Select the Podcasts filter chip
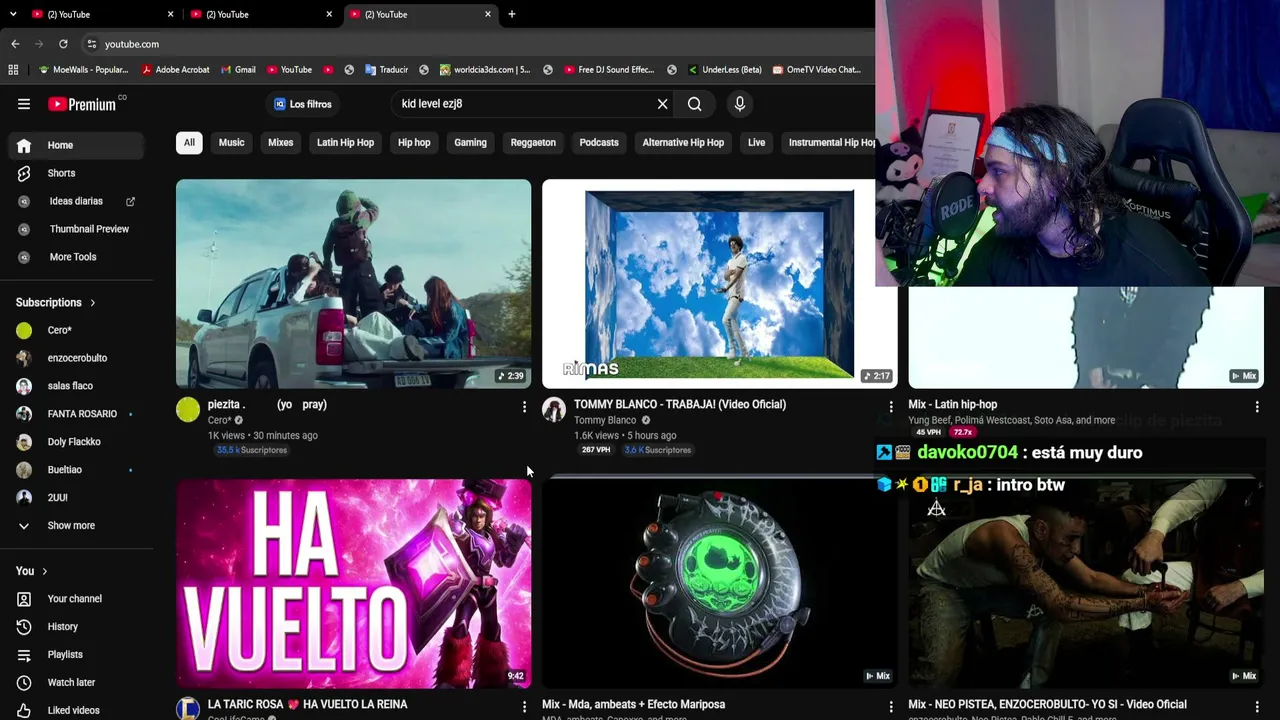Screen dimensions: 1280x720 pos(599,143)
